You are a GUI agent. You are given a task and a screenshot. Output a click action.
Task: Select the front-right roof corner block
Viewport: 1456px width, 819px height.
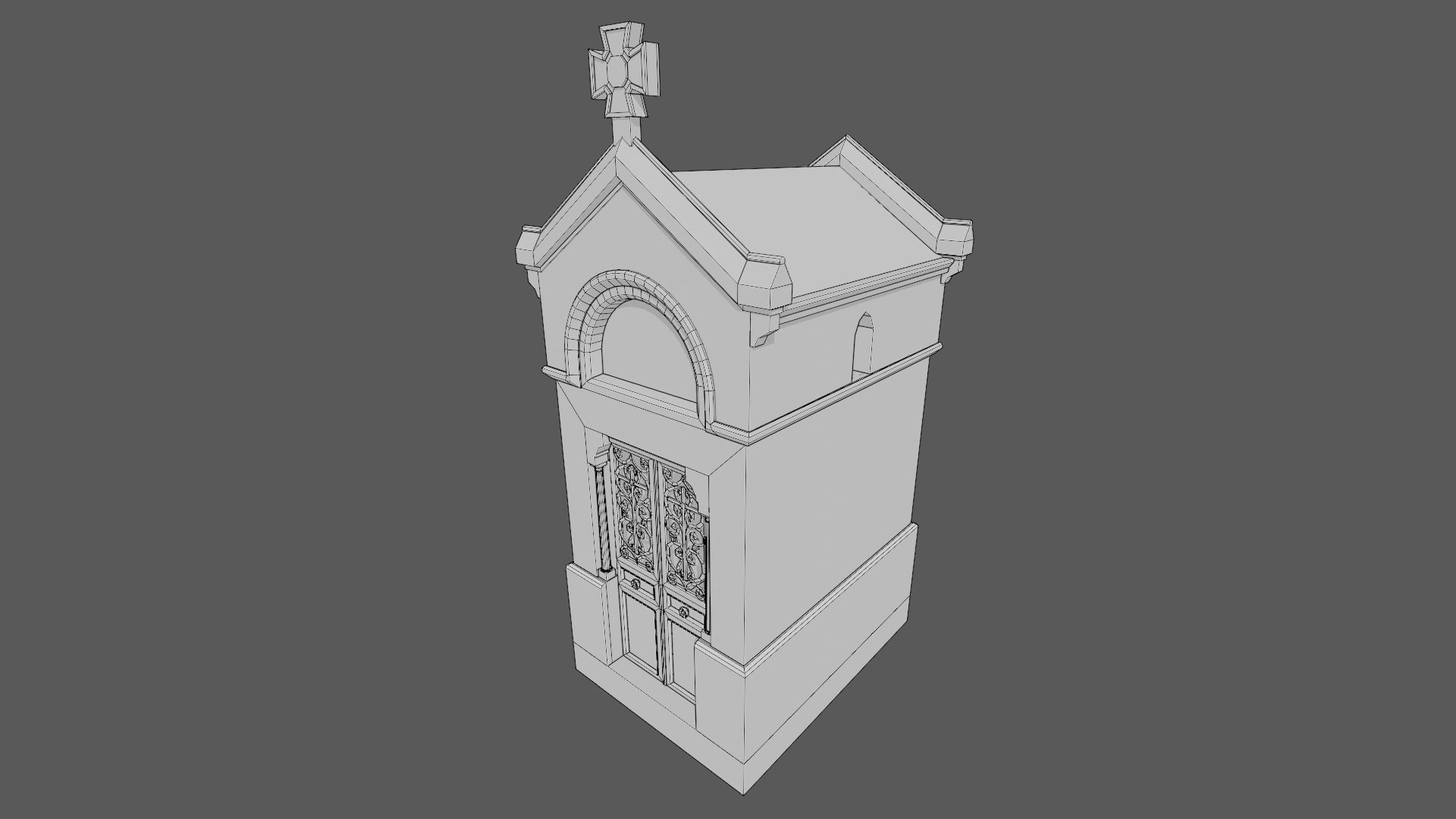[x=764, y=284]
